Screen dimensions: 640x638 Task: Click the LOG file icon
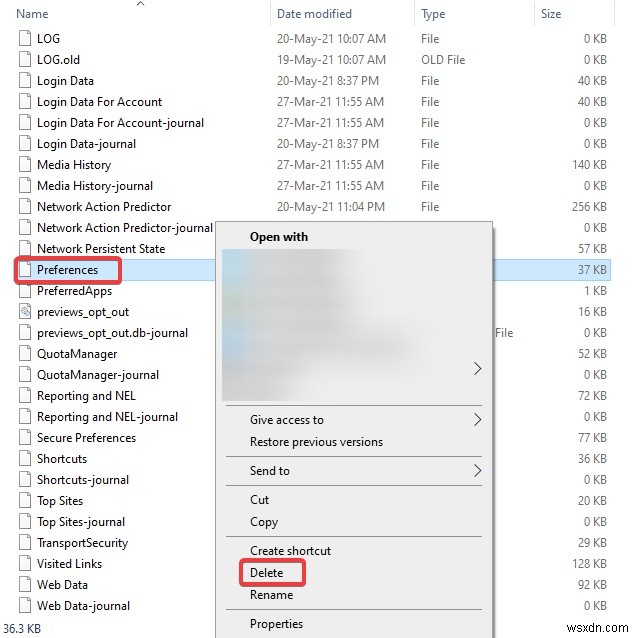click(x=25, y=38)
